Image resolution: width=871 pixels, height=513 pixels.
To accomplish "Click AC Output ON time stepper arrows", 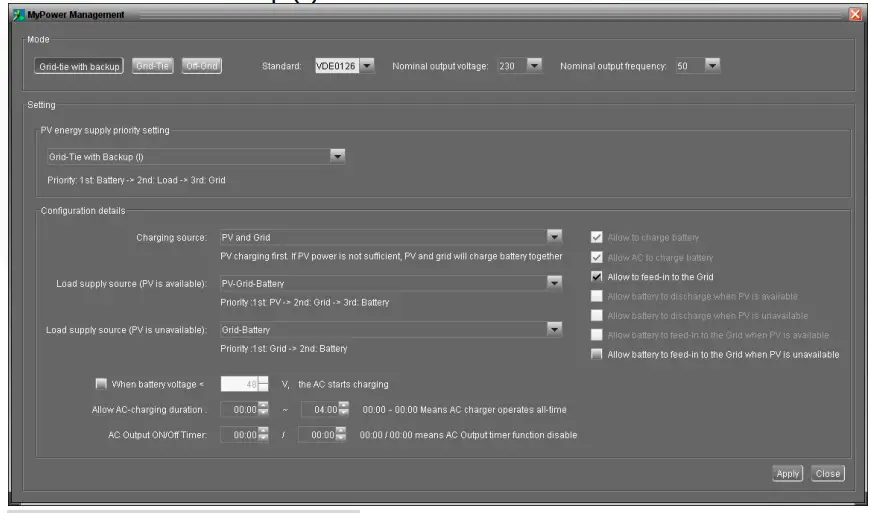I will (x=263, y=435).
